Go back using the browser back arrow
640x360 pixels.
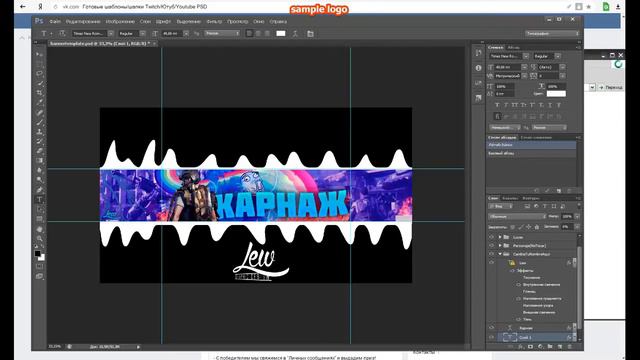click(22, 7)
